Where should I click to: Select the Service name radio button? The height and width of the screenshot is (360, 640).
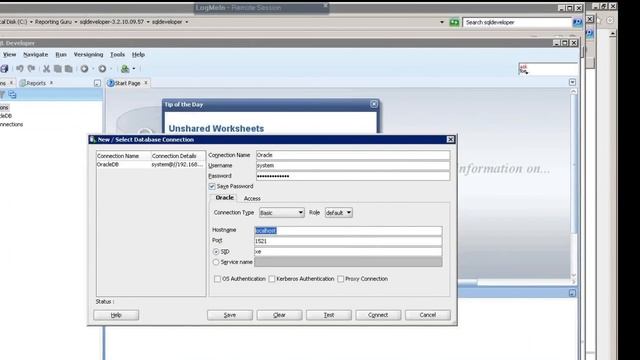216,262
